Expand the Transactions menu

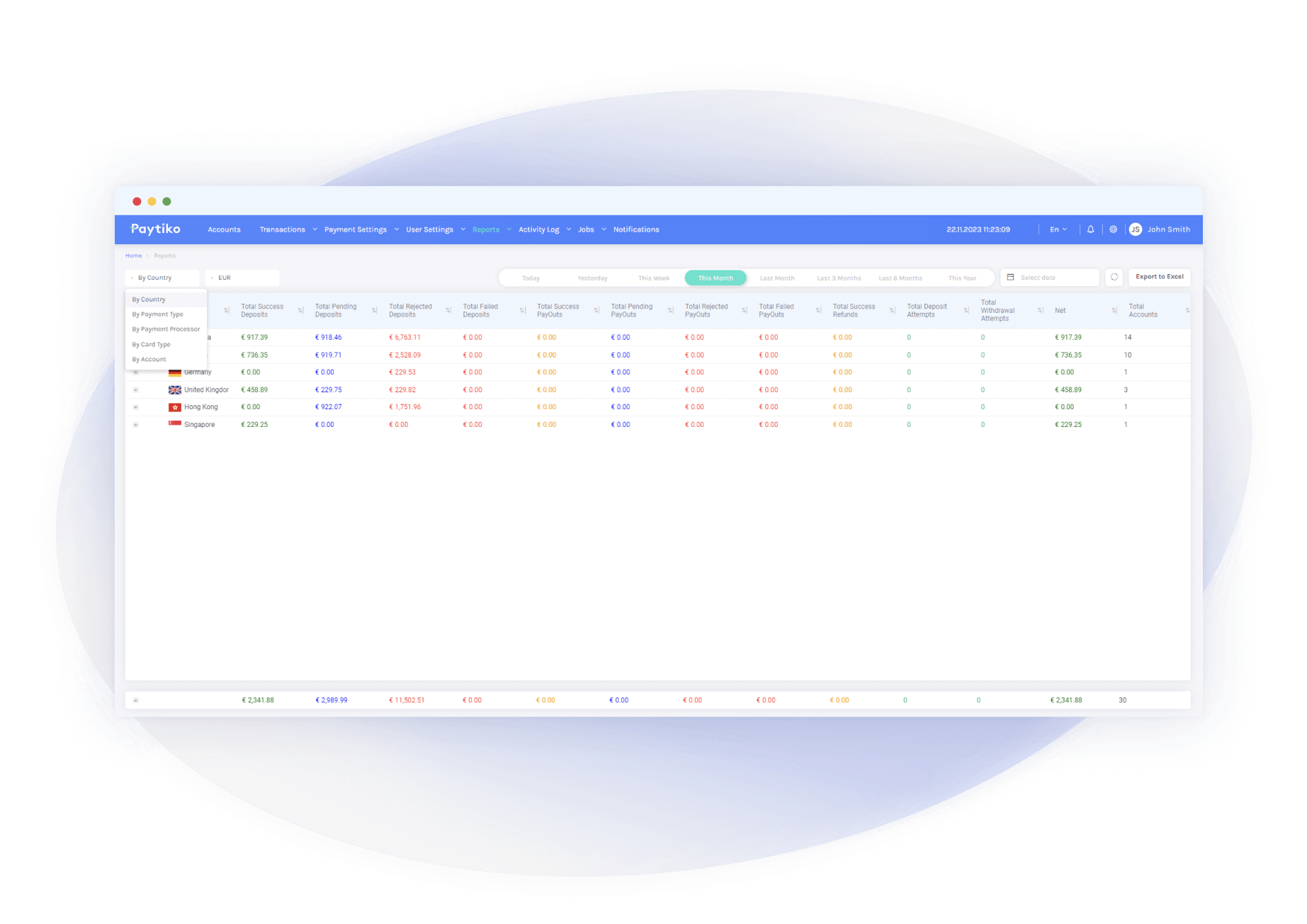(x=288, y=229)
